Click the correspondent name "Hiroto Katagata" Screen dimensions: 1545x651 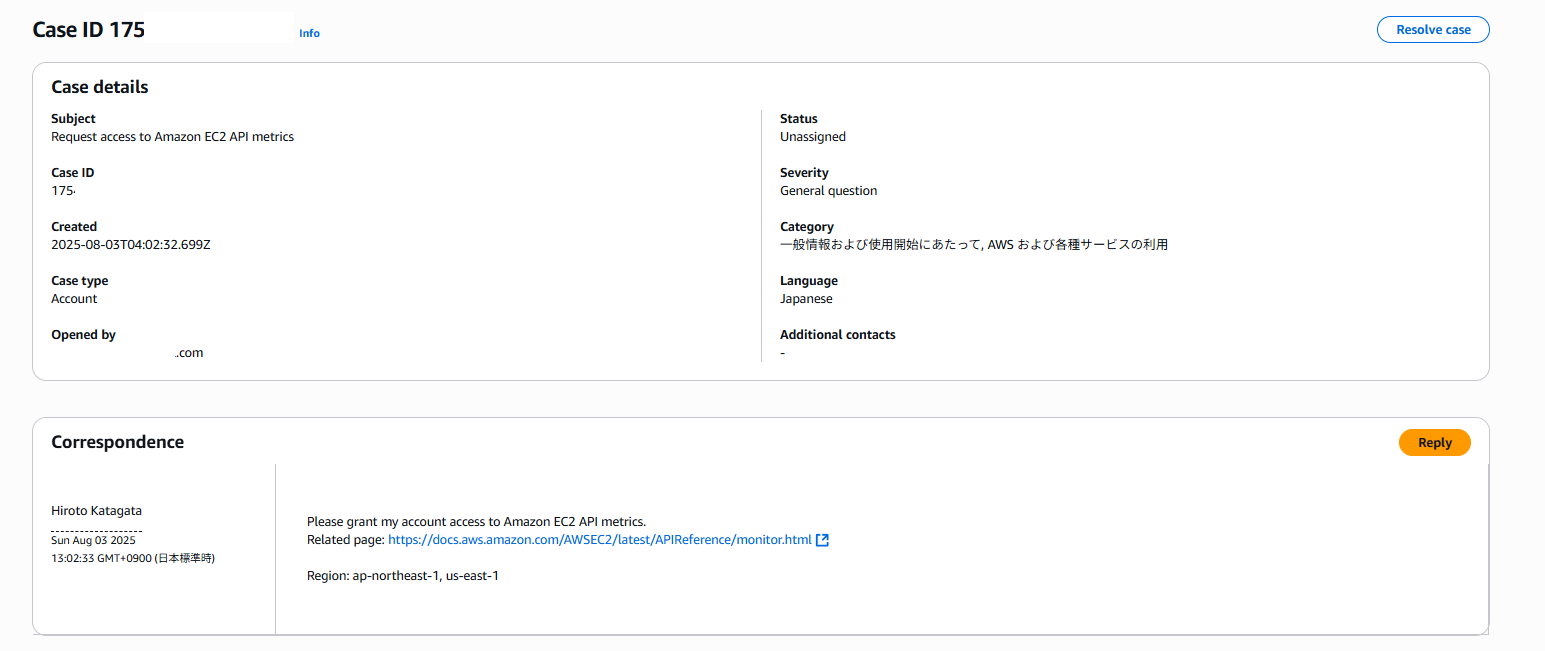point(96,511)
